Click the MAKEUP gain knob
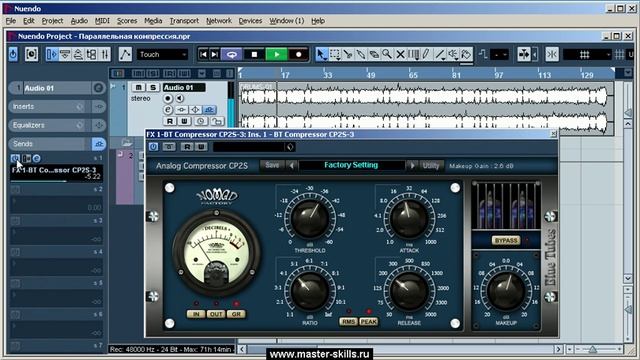This screenshot has width=640, height=360. tap(506, 291)
